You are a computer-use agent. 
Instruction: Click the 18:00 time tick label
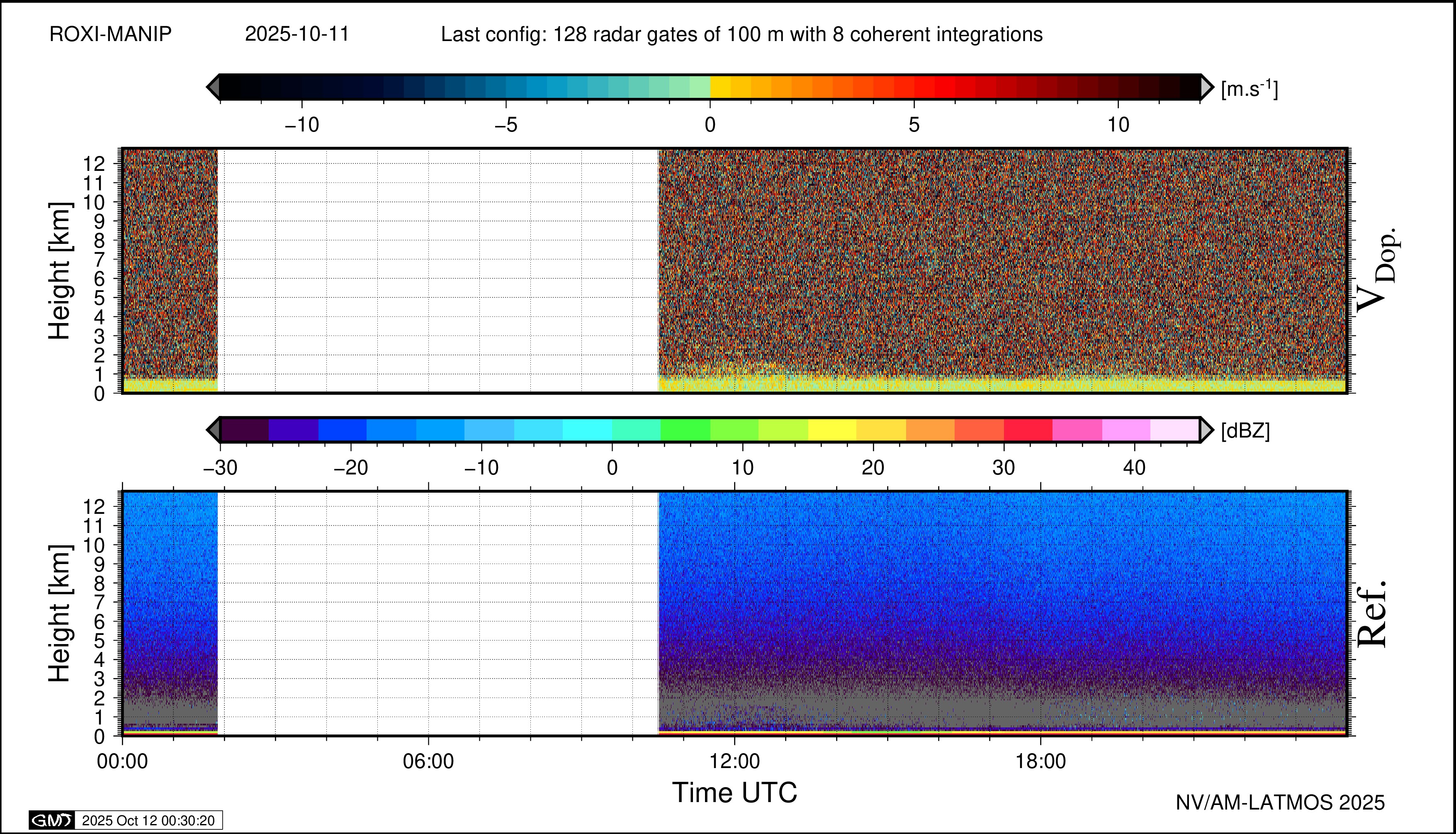click(x=1040, y=761)
